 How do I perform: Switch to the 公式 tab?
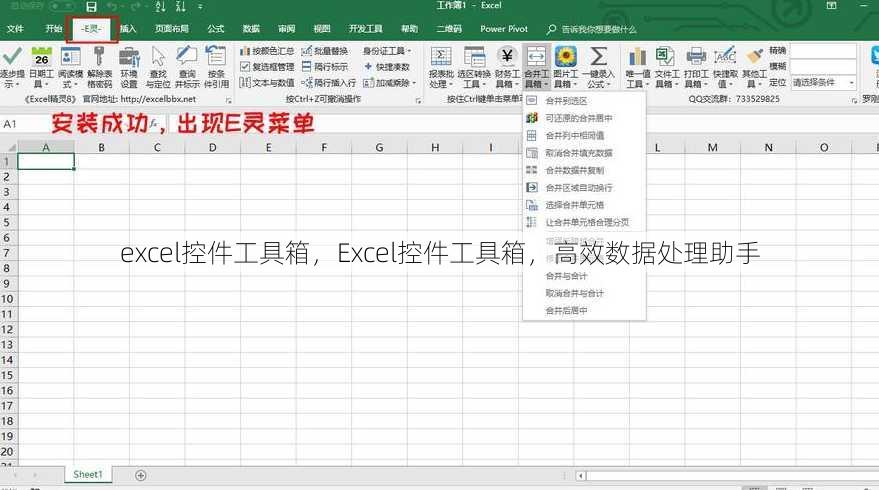pos(215,29)
